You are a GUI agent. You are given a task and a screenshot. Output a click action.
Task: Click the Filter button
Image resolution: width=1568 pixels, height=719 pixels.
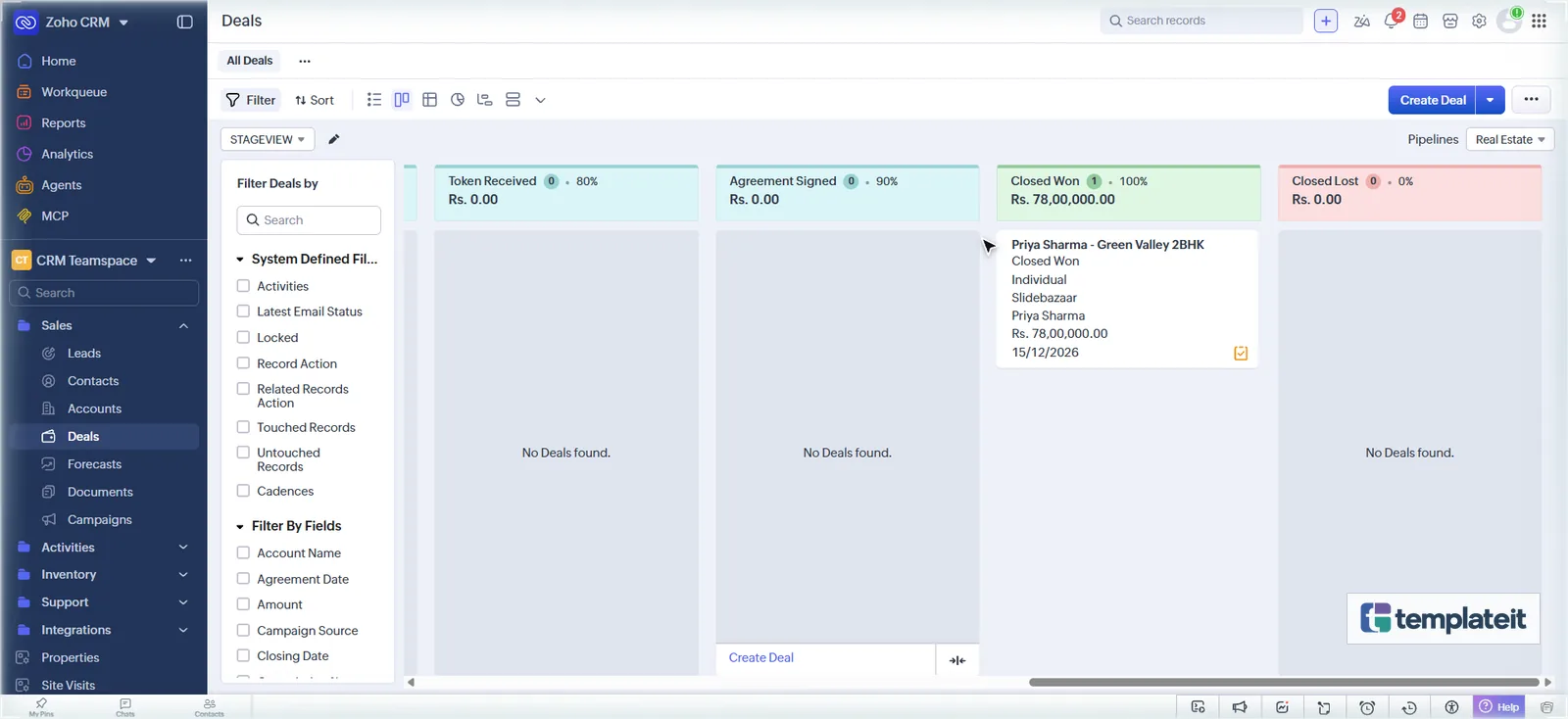click(251, 100)
